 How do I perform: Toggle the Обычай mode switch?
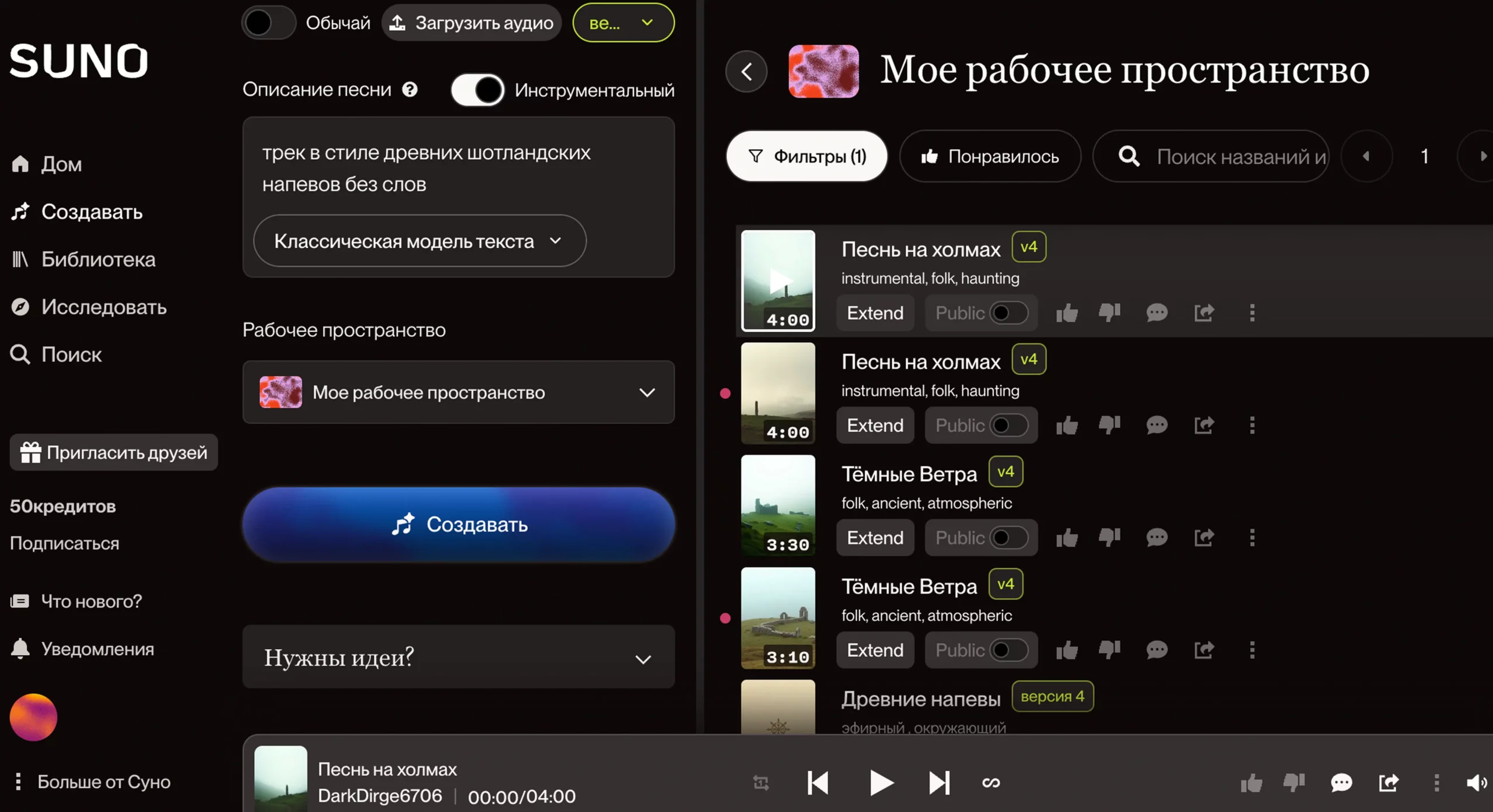tap(269, 23)
